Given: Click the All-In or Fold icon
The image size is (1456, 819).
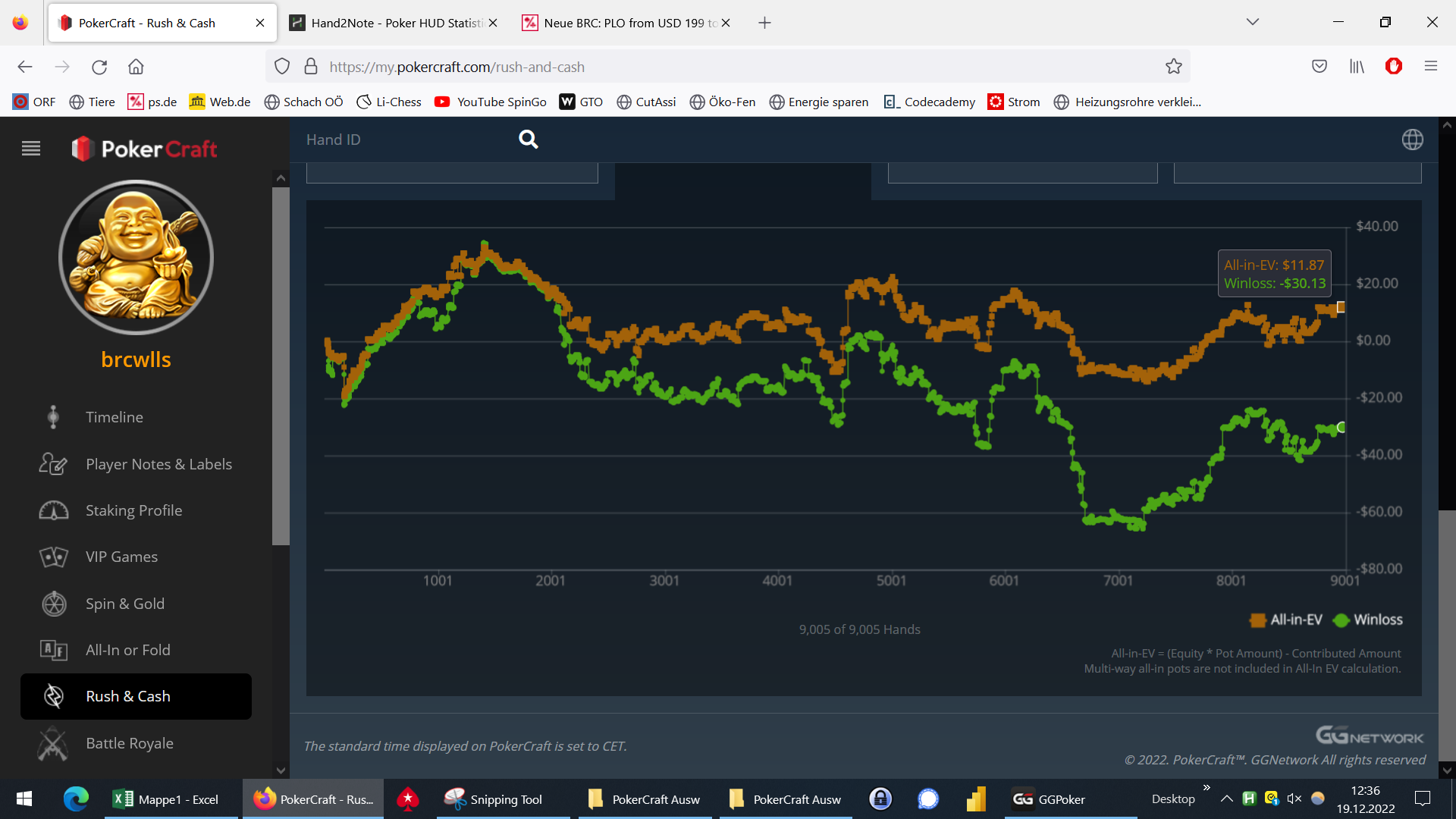Looking at the screenshot, I should (53, 650).
